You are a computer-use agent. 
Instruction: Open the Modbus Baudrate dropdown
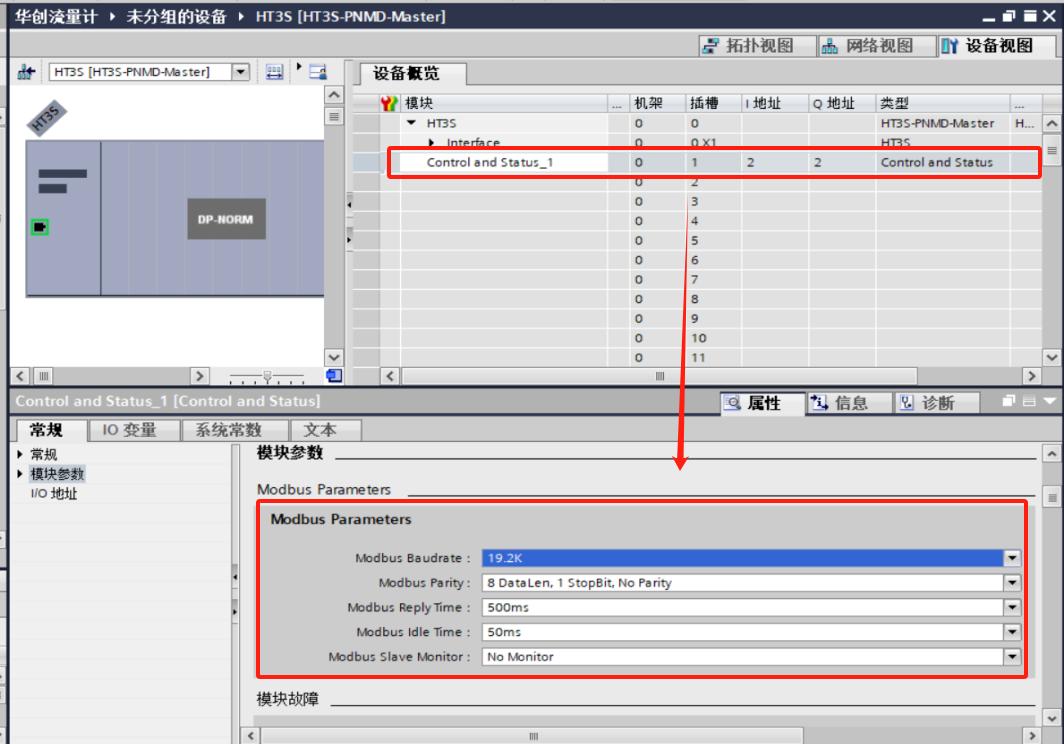(x=1012, y=558)
